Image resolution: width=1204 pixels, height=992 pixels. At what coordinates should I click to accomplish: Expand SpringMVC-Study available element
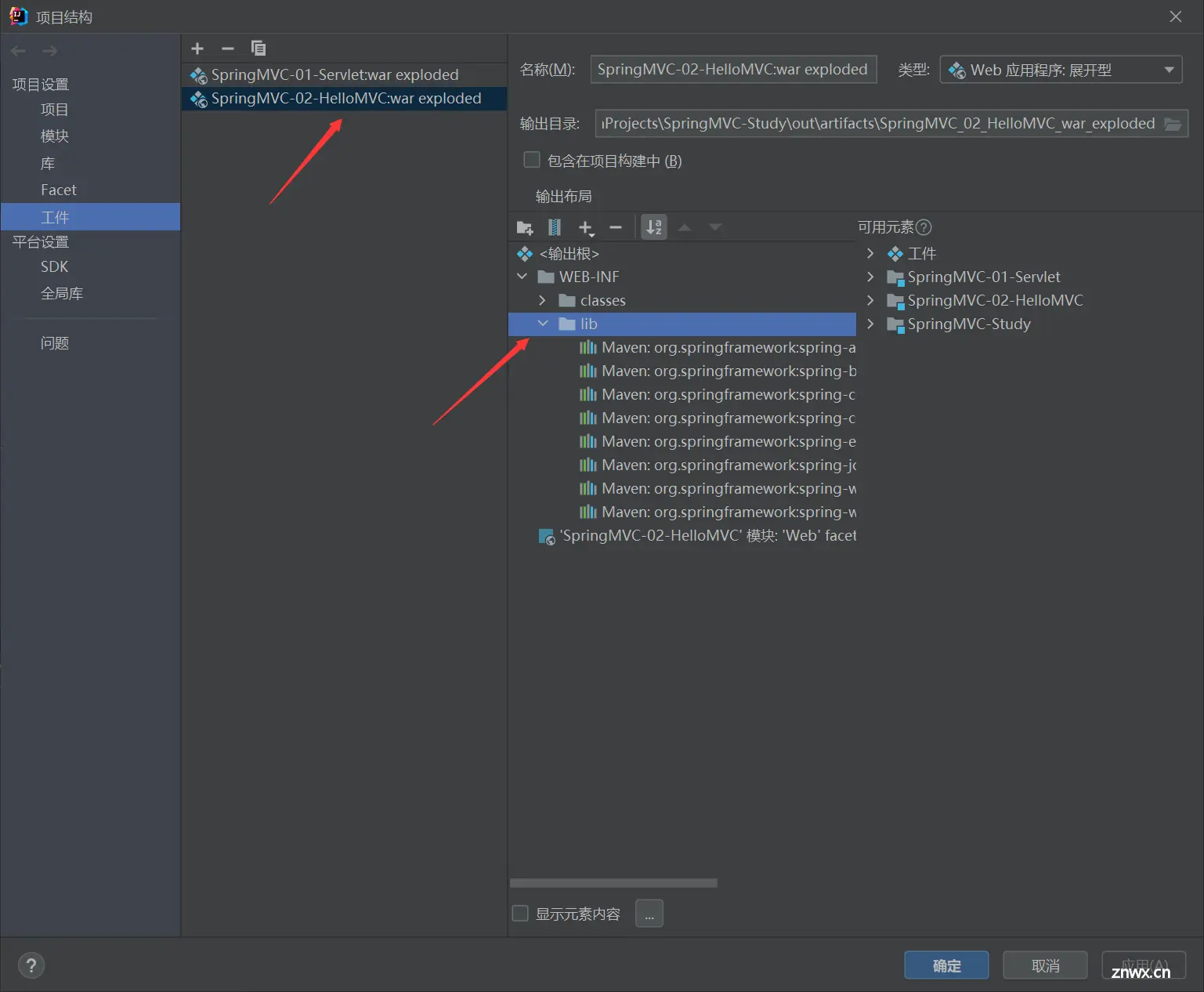(870, 324)
